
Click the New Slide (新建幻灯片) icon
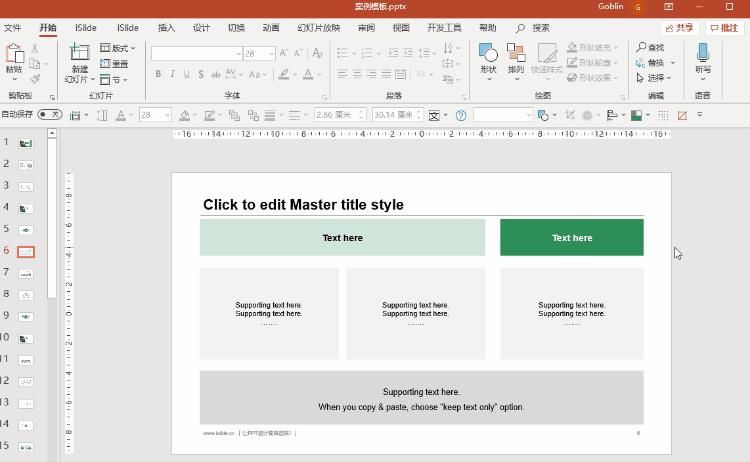(x=78, y=54)
